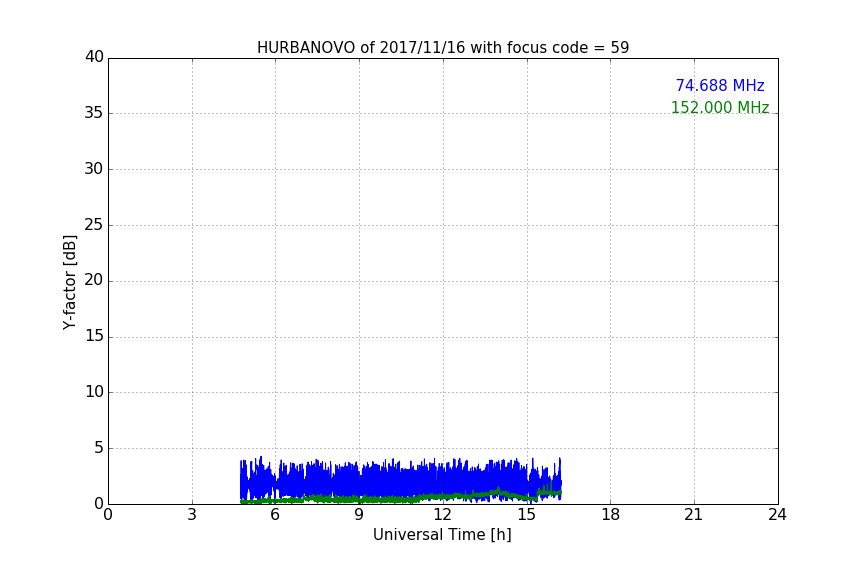Click the x-axis tick label '6'

[275, 515]
